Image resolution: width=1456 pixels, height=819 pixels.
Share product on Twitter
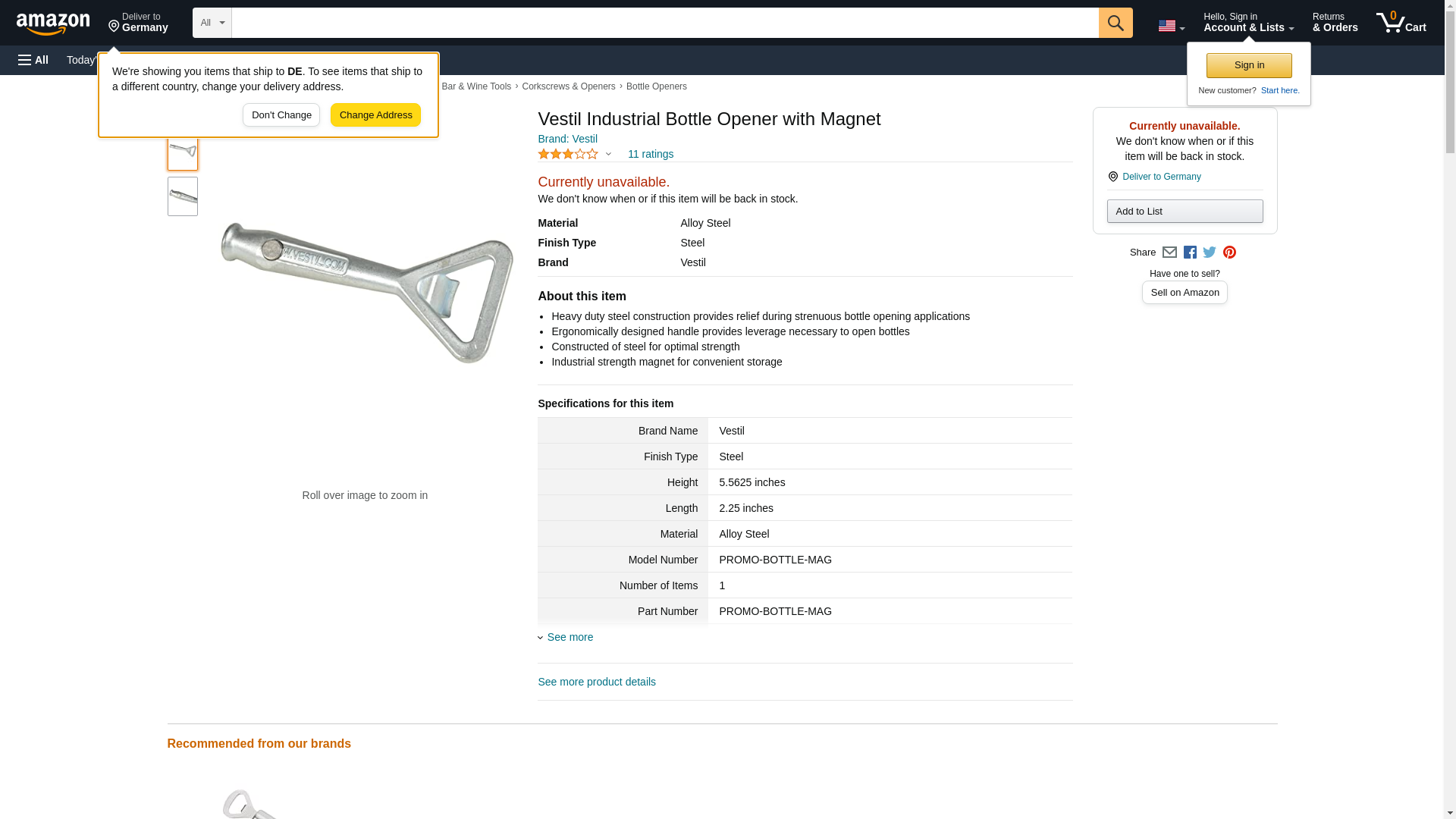1210,253
